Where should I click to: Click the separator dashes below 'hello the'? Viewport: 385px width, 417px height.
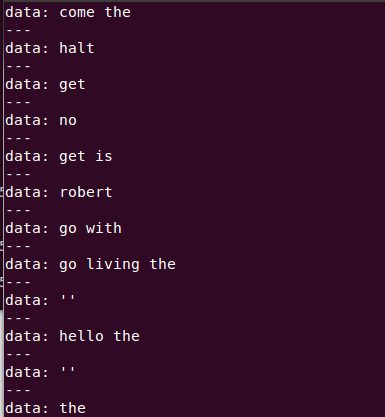19,354
